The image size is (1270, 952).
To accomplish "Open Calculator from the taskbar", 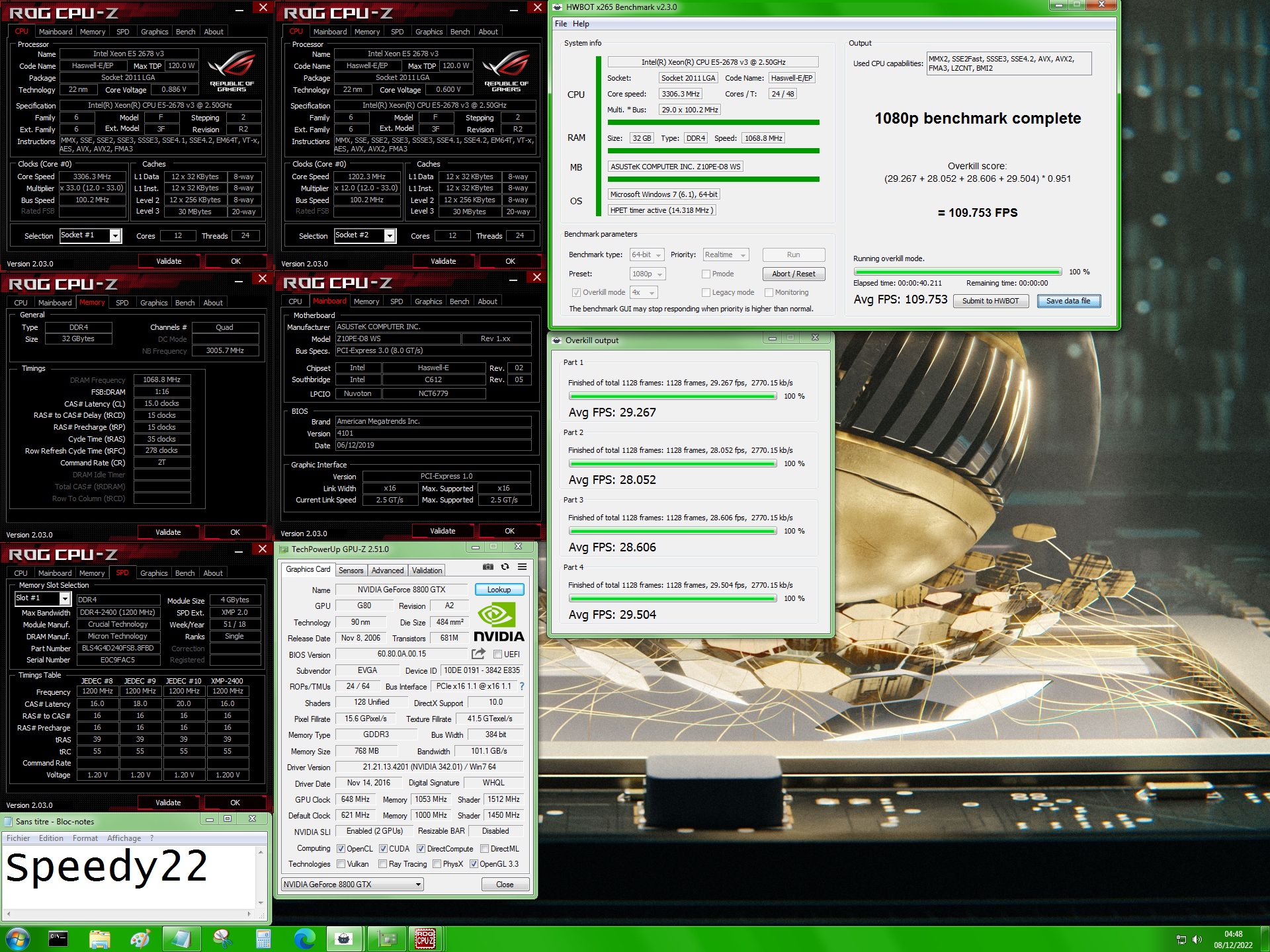I will (263, 939).
